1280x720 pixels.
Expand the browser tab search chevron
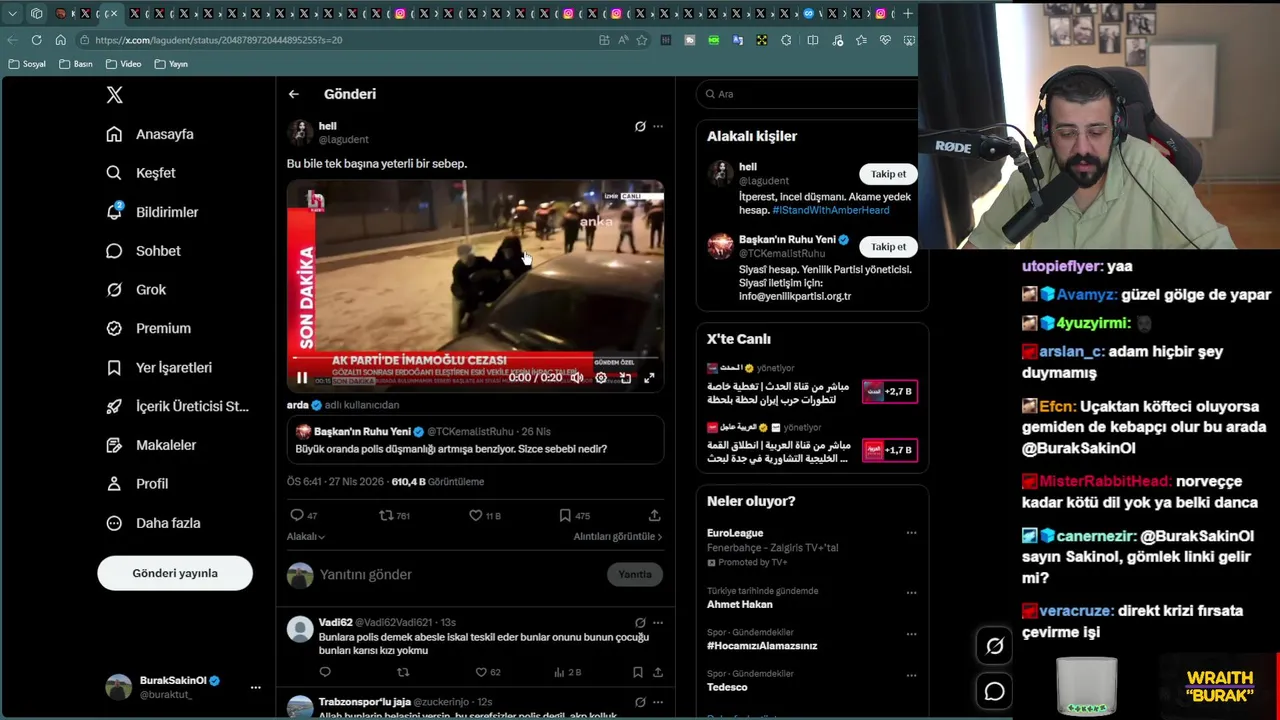[x=12, y=13]
